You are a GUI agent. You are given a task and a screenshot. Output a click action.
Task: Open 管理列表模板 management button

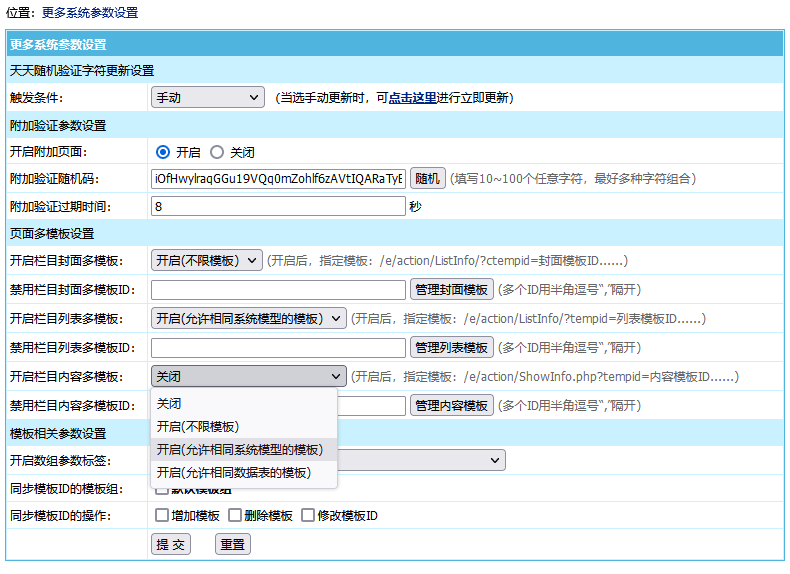point(452,348)
